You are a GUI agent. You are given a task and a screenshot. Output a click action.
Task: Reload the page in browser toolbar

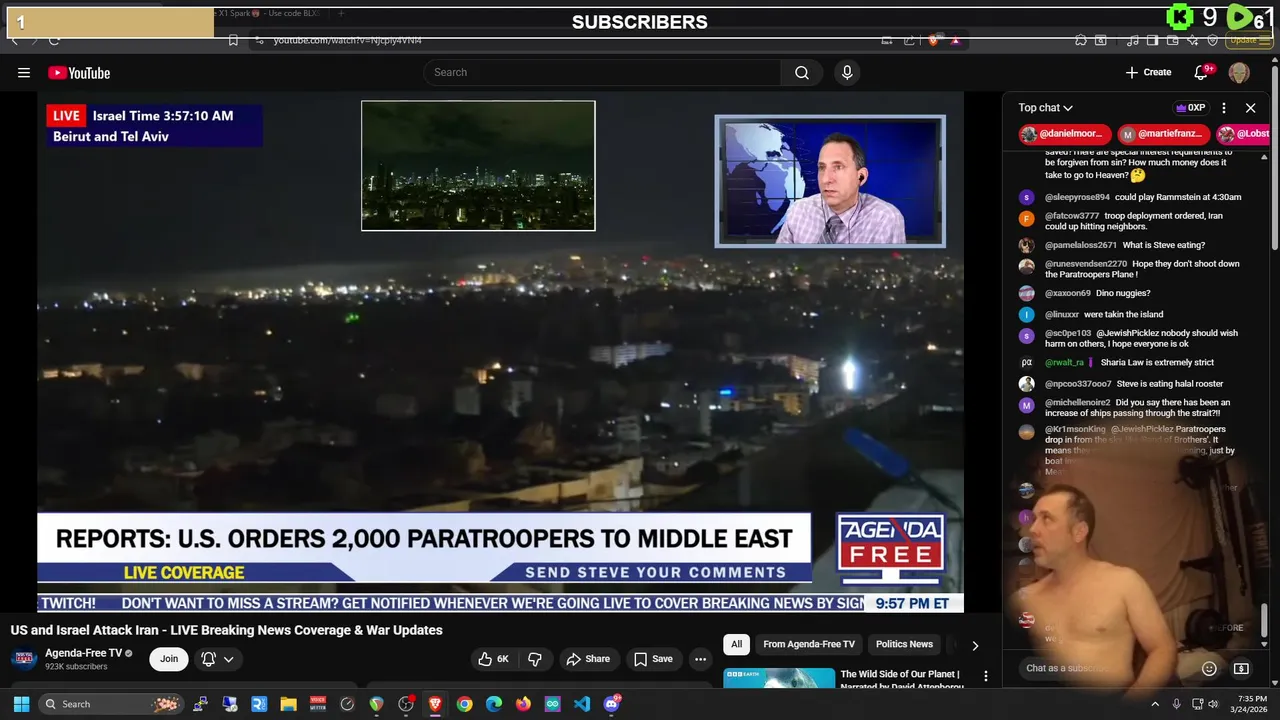click(54, 40)
